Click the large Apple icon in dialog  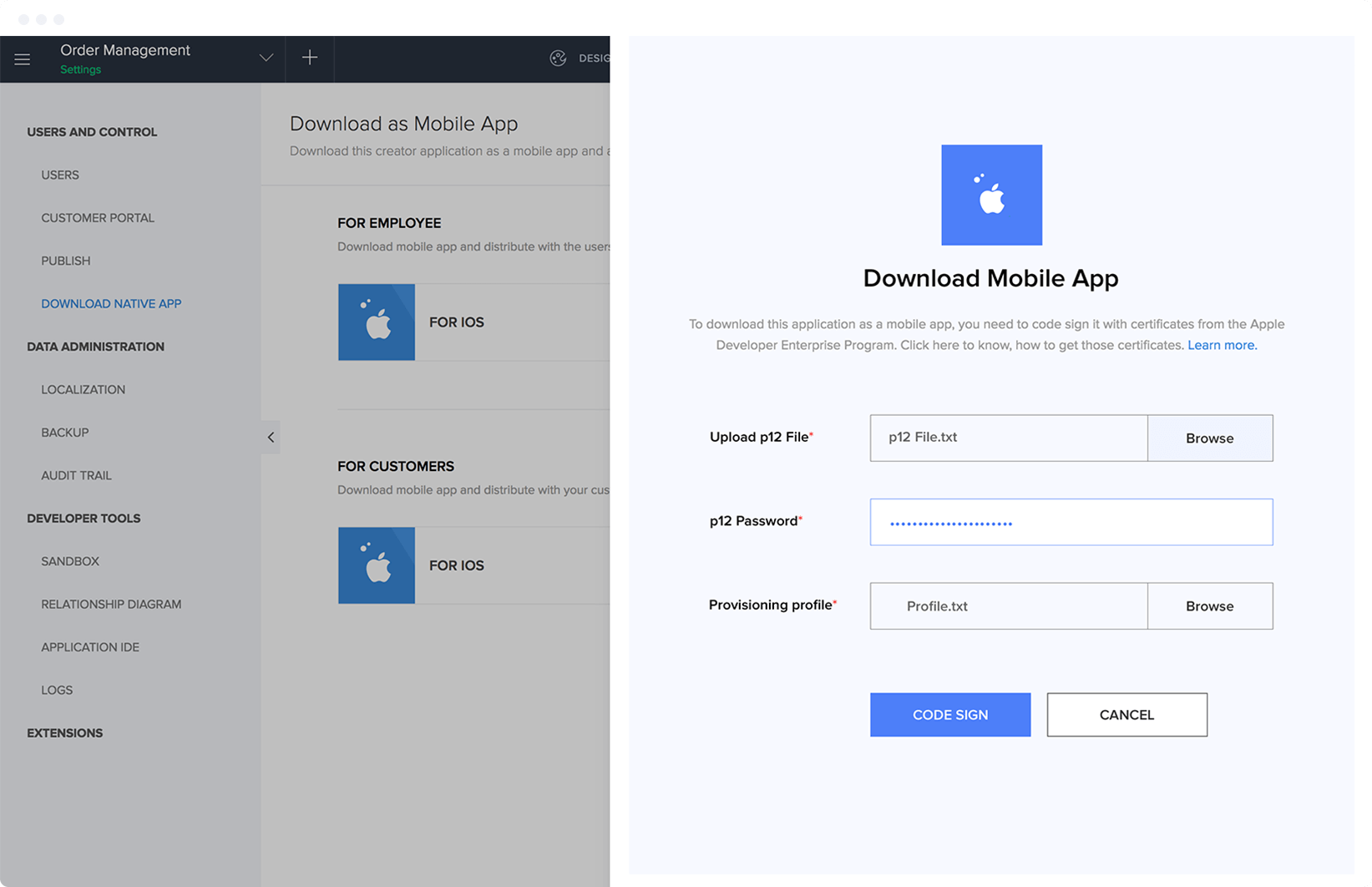(991, 195)
